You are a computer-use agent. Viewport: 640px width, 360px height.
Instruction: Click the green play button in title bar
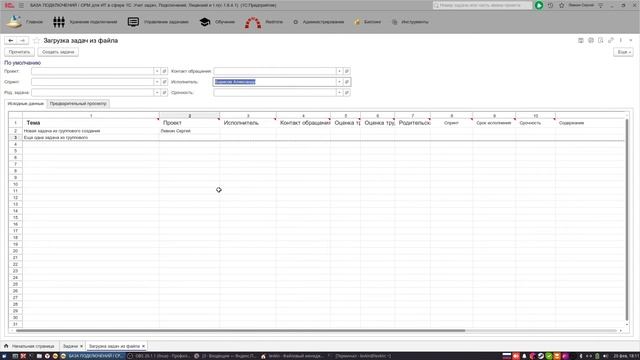point(539,5)
